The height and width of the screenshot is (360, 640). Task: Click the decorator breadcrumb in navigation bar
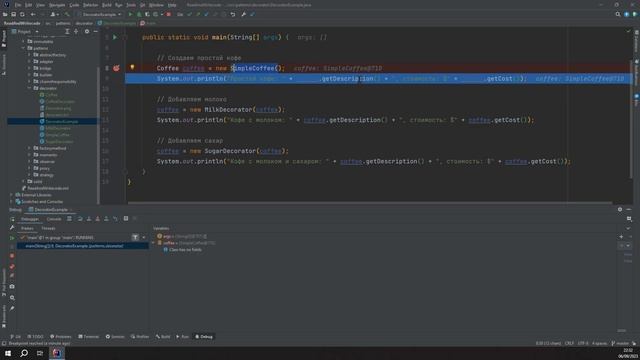pos(84,23)
